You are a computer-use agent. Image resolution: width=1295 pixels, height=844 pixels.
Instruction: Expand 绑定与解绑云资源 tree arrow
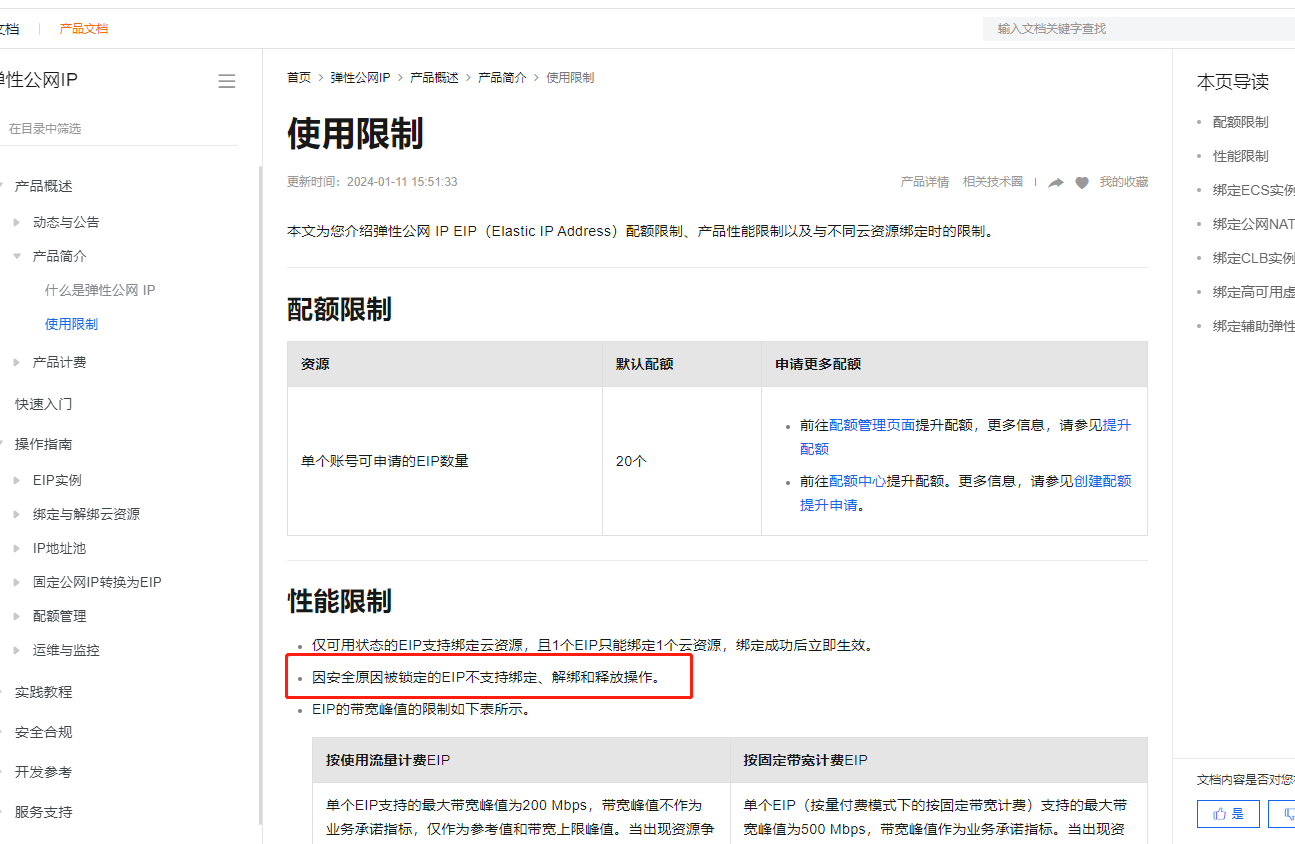click(x=17, y=514)
